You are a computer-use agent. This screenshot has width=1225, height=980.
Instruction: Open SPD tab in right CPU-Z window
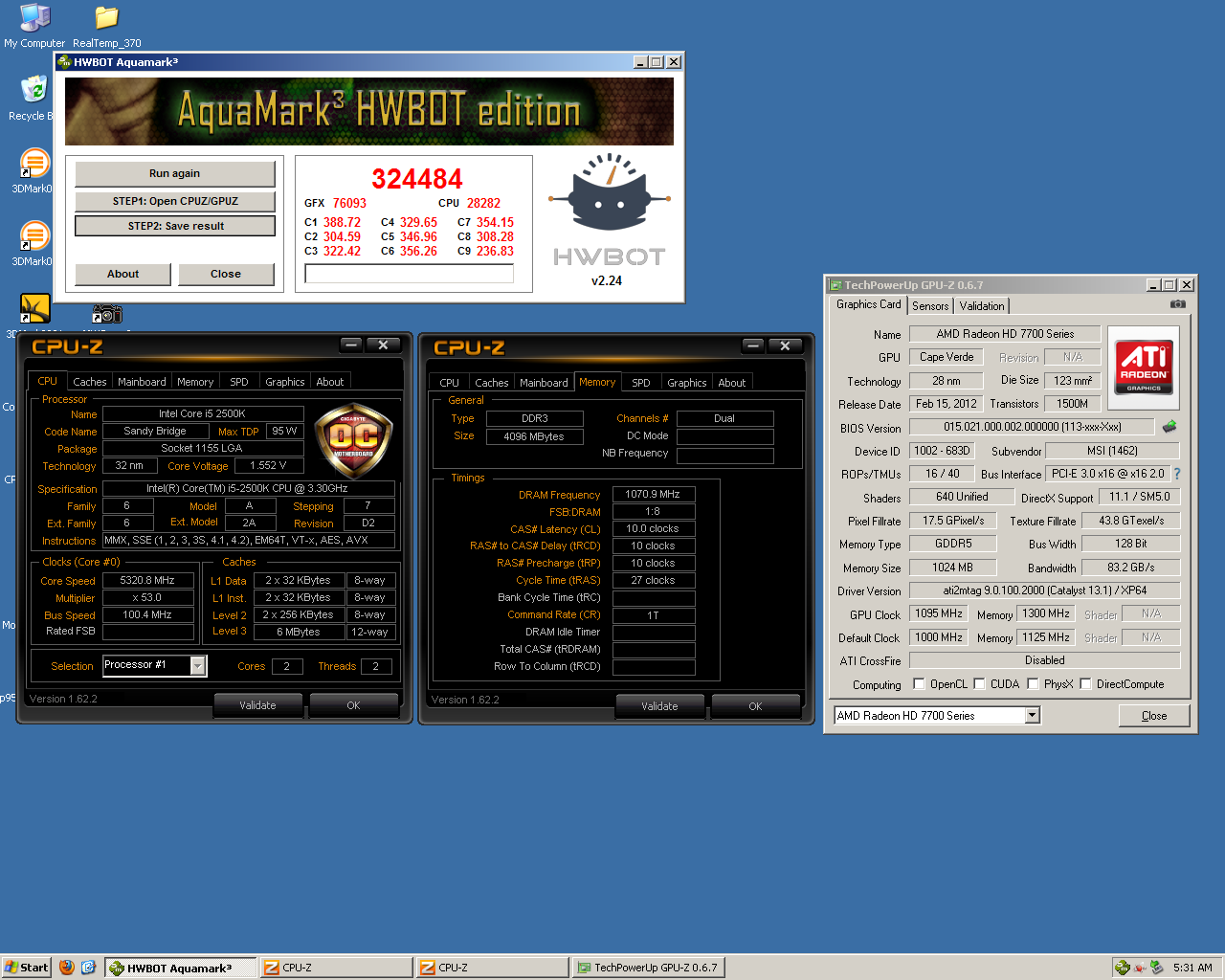point(641,382)
